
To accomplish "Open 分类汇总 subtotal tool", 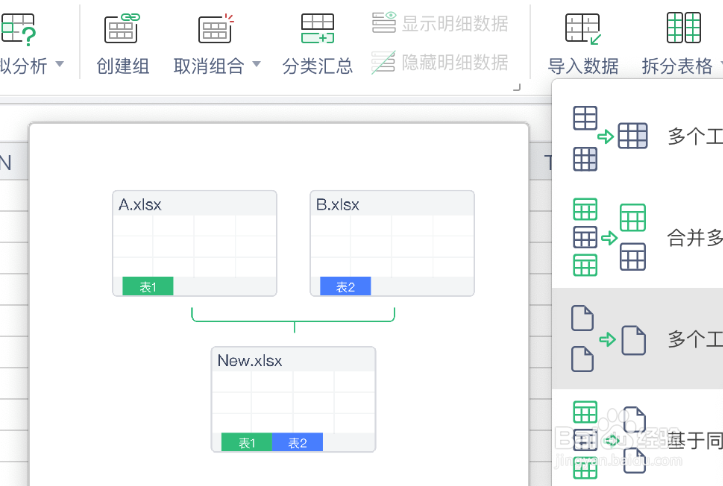I will pyautogui.click(x=317, y=28).
